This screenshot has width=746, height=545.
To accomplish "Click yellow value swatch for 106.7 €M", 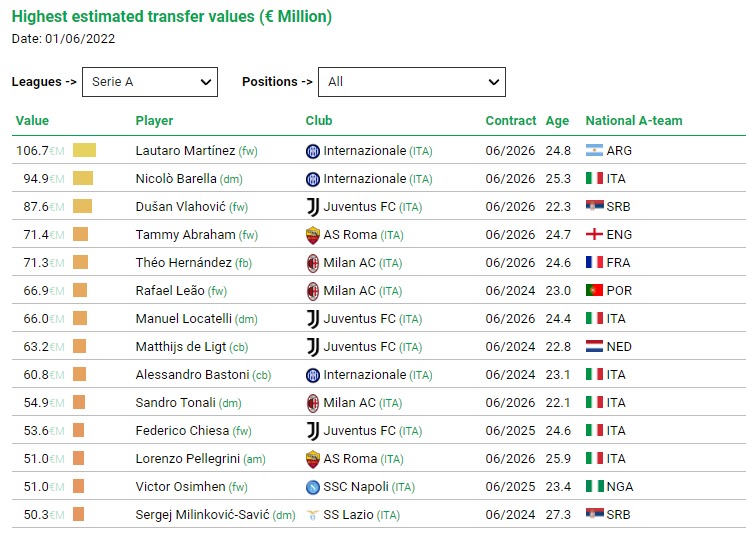I will [x=84, y=150].
